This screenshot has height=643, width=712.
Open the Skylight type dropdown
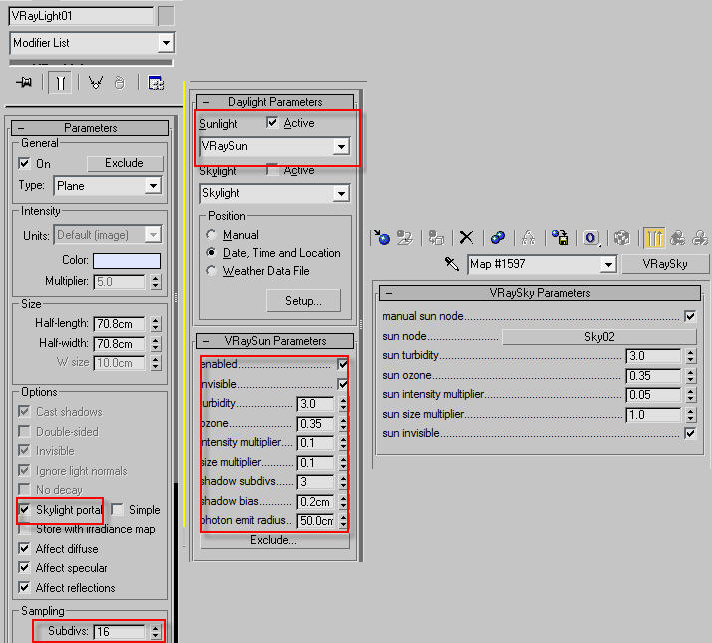point(341,193)
